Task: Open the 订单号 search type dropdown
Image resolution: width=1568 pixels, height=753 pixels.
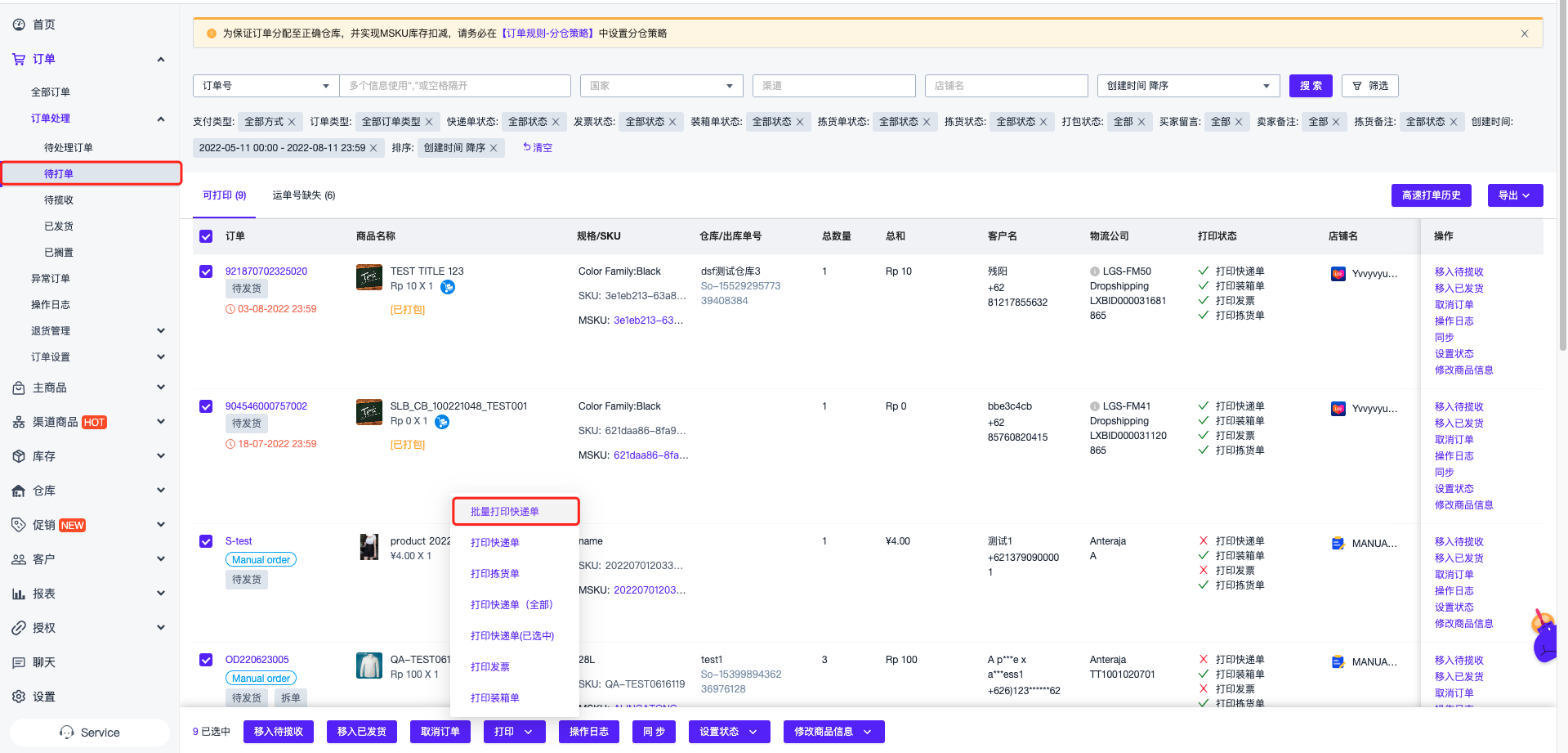Action: pos(266,86)
